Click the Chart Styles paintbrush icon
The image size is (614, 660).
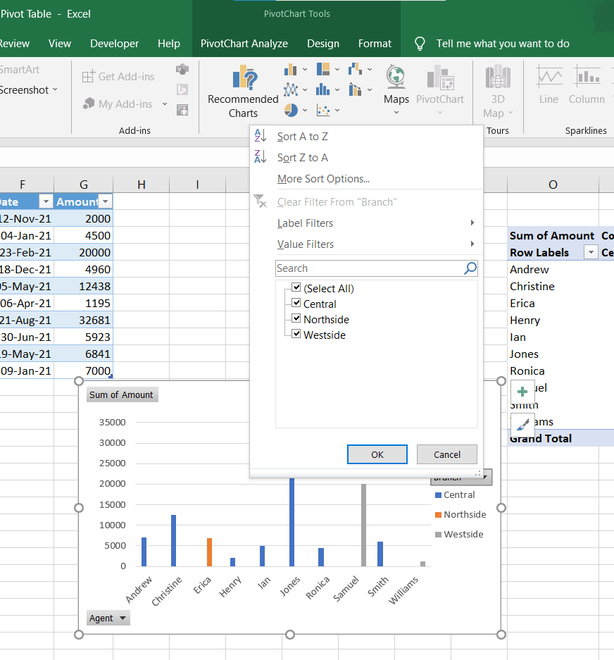522,424
